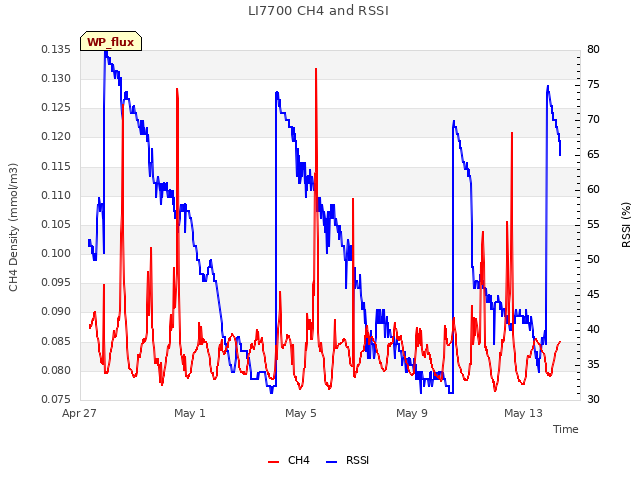This screenshot has height=480, width=640.
Task: Click the 30 right RSSI axis value
Action: point(593,399)
